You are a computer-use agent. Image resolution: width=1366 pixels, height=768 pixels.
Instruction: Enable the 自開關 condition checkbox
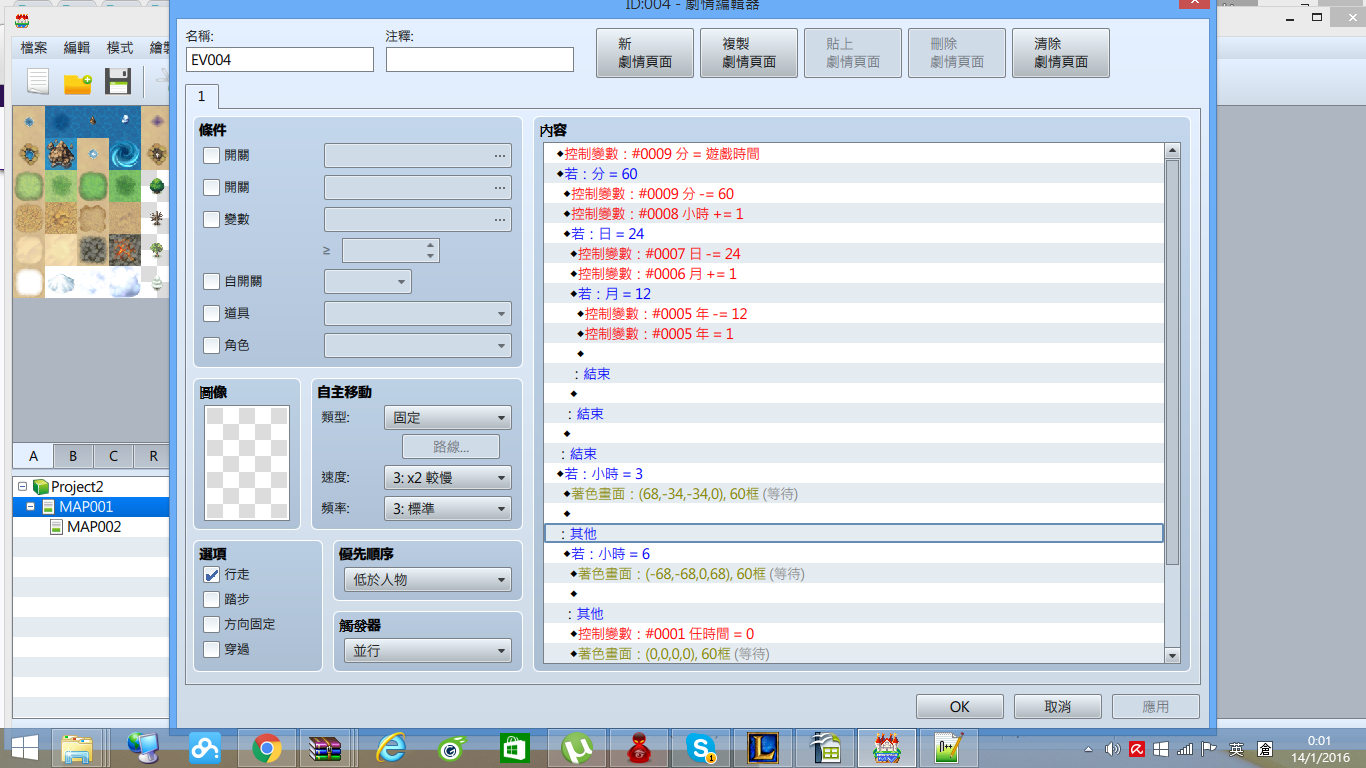click(211, 282)
